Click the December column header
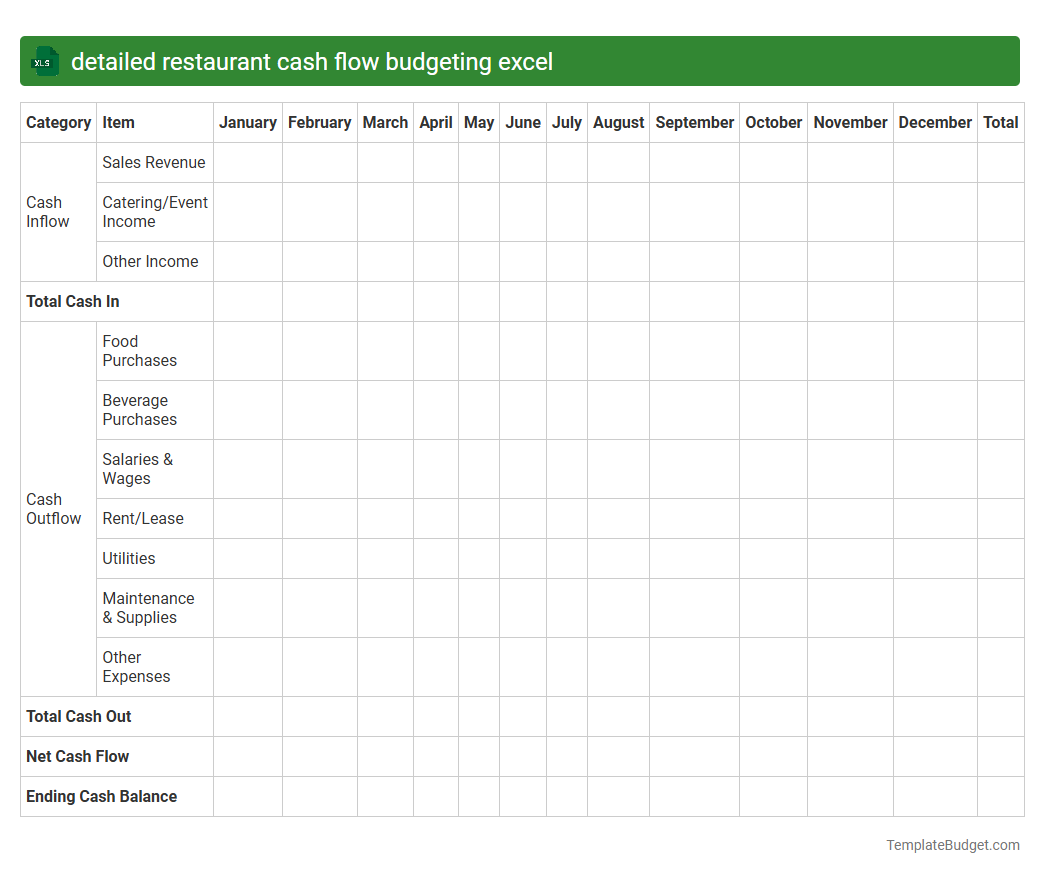The width and height of the screenshot is (1040, 874). tap(934, 122)
